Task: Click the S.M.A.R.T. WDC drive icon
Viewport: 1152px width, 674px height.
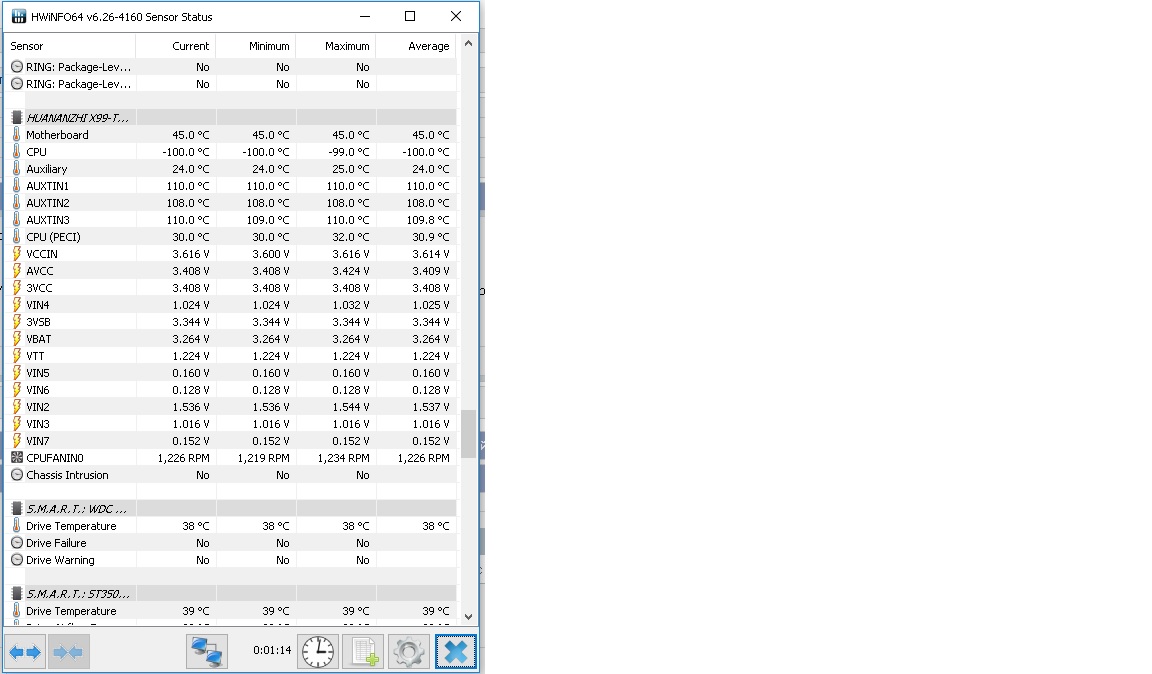Action: point(17,509)
